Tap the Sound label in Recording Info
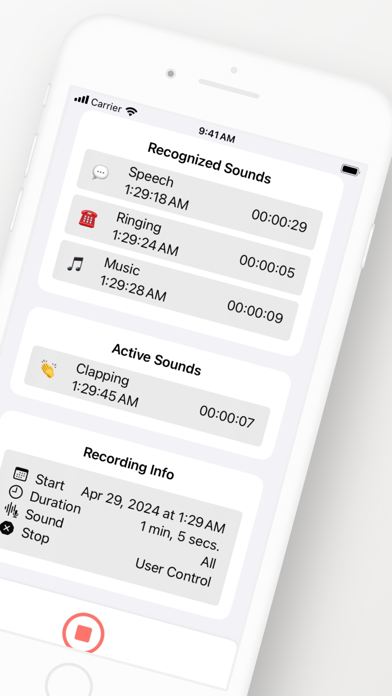Screen dimensions: 392x696 click(44, 518)
